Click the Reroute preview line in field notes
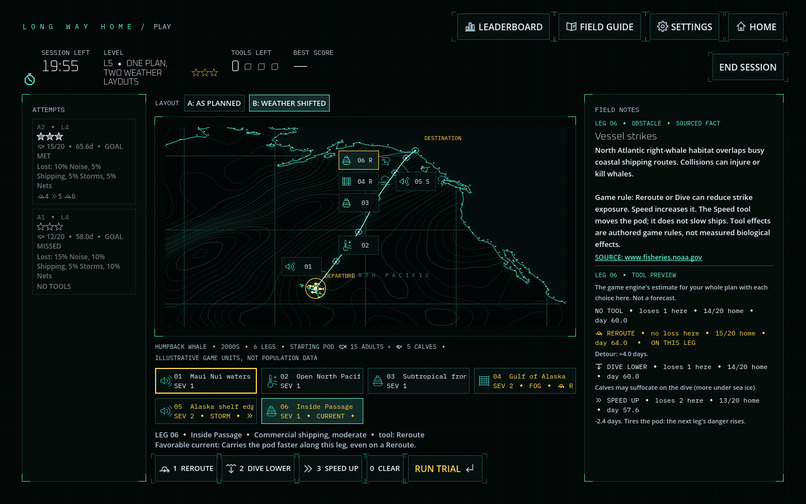 click(681, 338)
